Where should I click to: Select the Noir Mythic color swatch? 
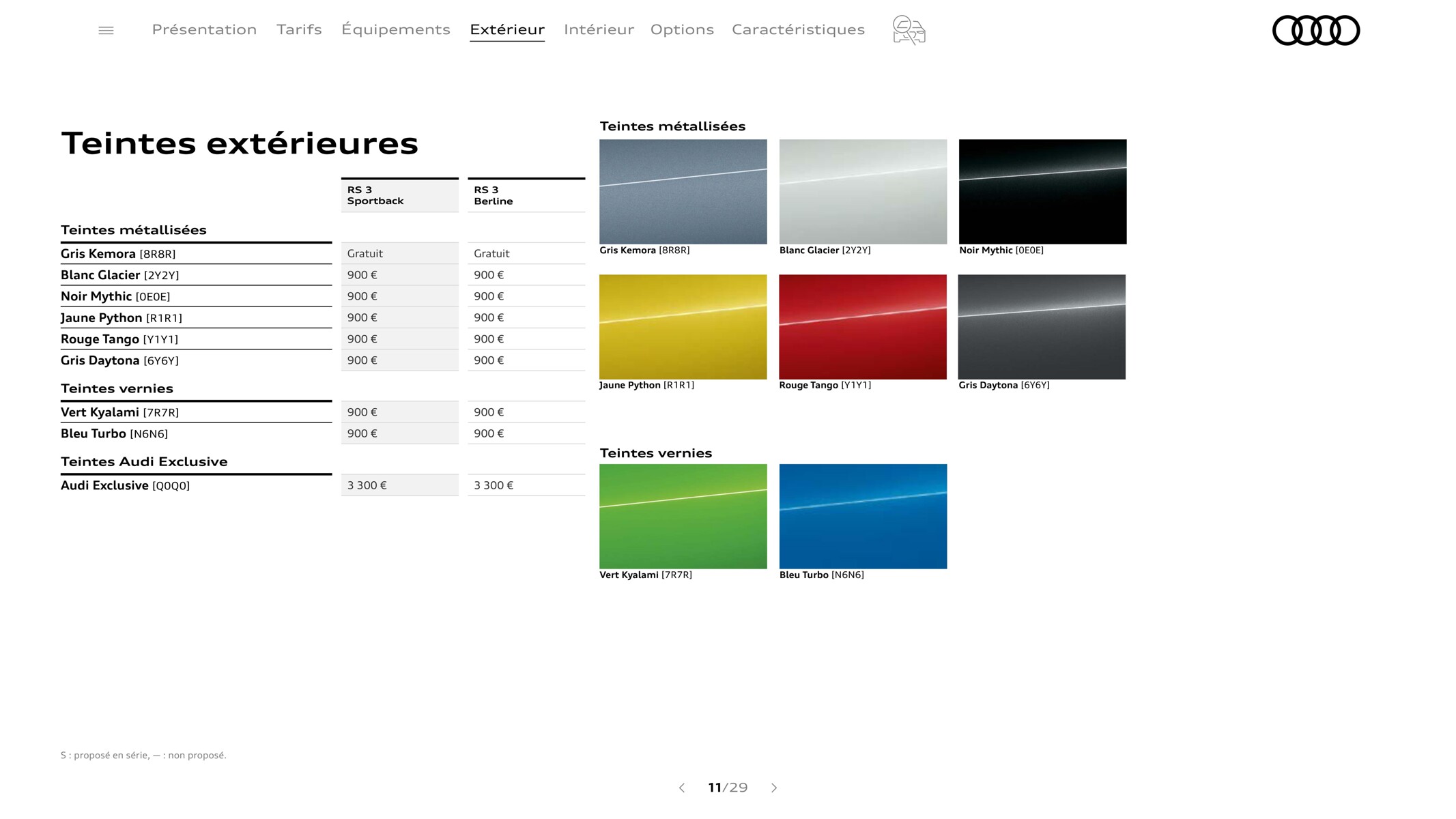click(x=1043, y=192)
